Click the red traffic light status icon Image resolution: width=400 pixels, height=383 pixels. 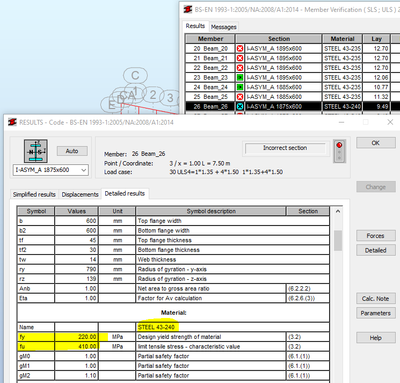(x=339, y=151)
